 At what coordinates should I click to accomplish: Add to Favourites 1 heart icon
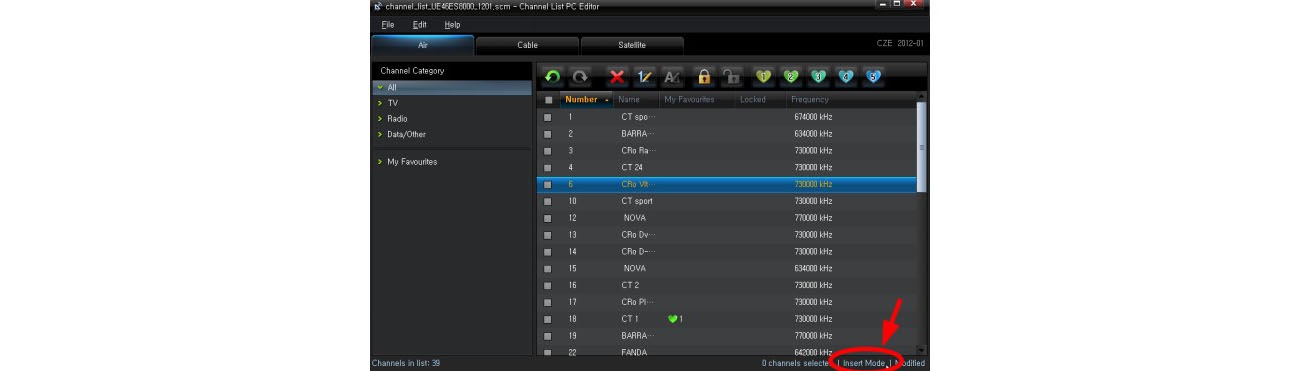(764, 77)
